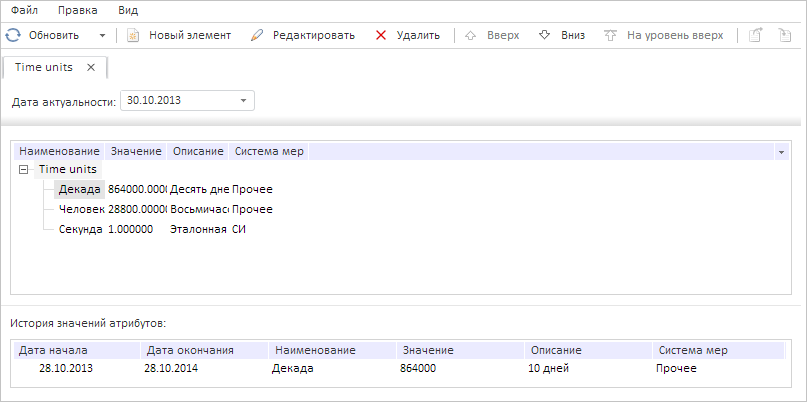Image resolution: width=807 pixels, height=402 pixels.
Task: Click the red Удалить cross icon
Action: click(x=381, y=35)
